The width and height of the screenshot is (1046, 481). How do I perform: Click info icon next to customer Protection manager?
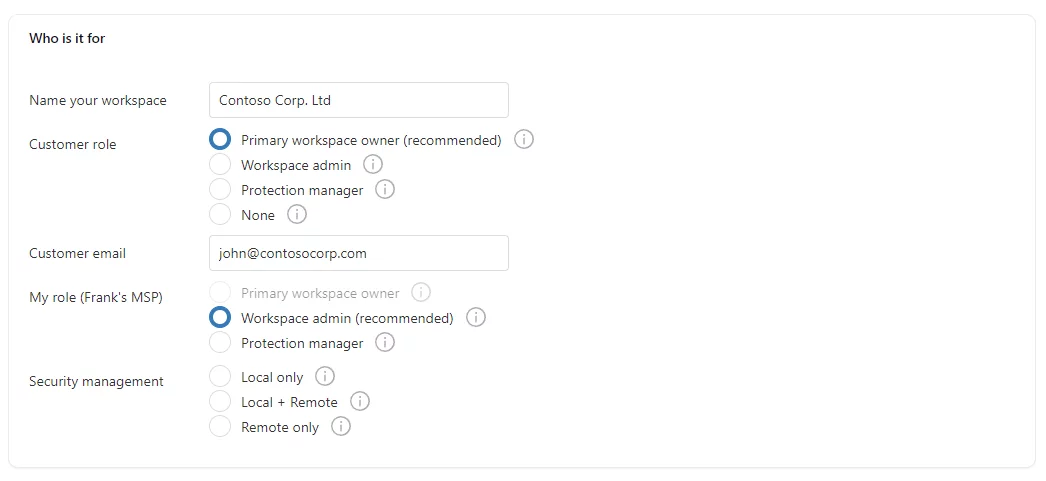point(385,189)
